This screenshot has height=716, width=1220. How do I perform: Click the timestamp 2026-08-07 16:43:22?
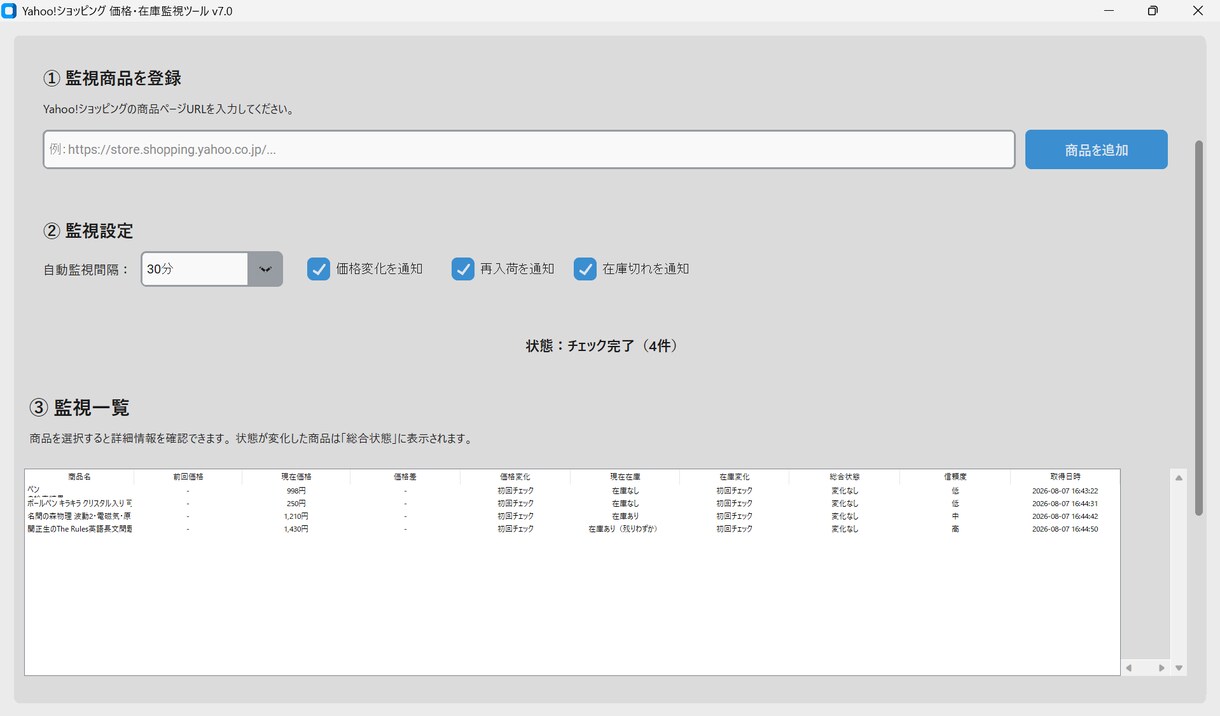click(x=1065, y=491)
